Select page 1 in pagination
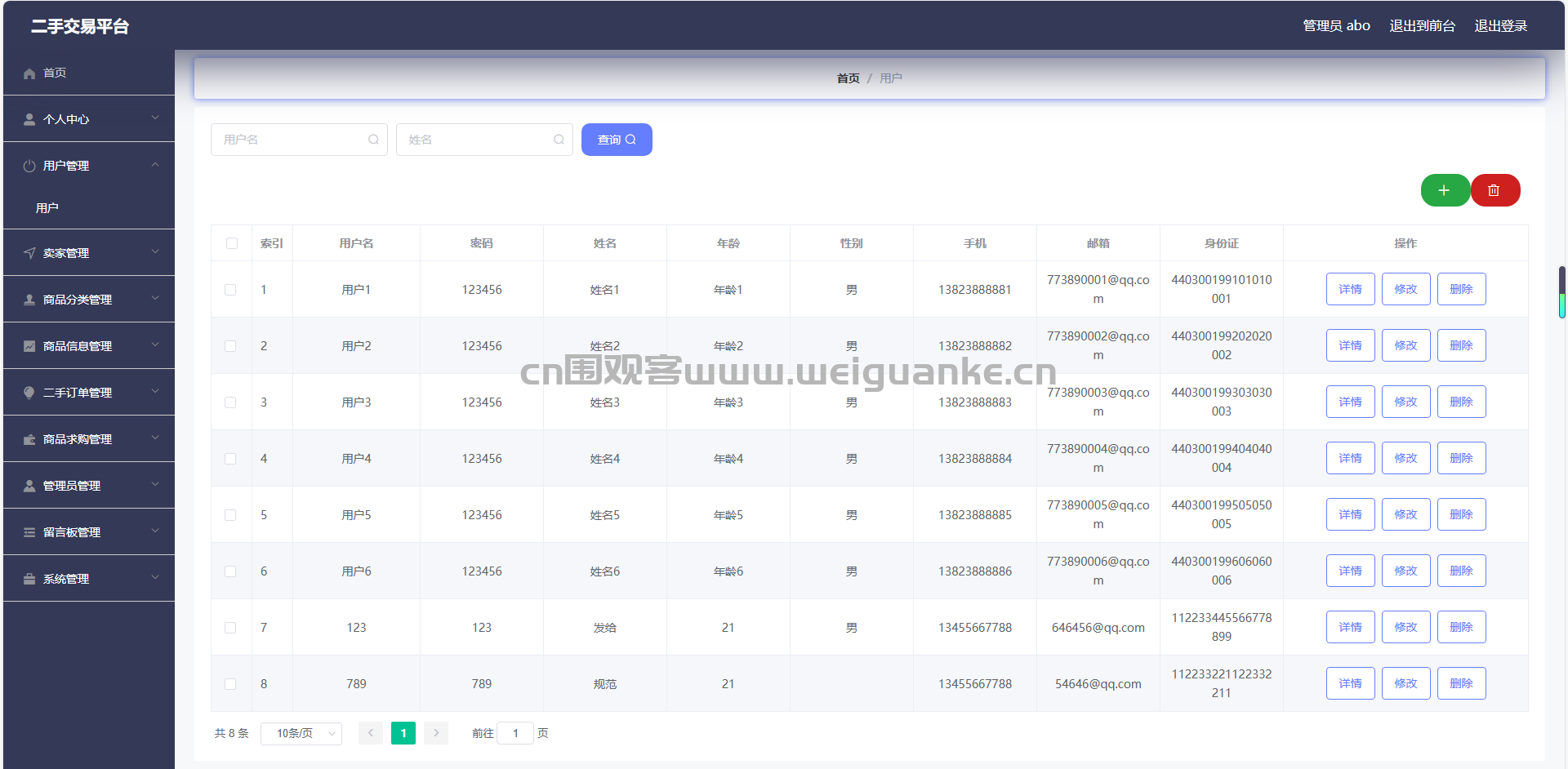The image size is (1568, 769). click(403, 733)
